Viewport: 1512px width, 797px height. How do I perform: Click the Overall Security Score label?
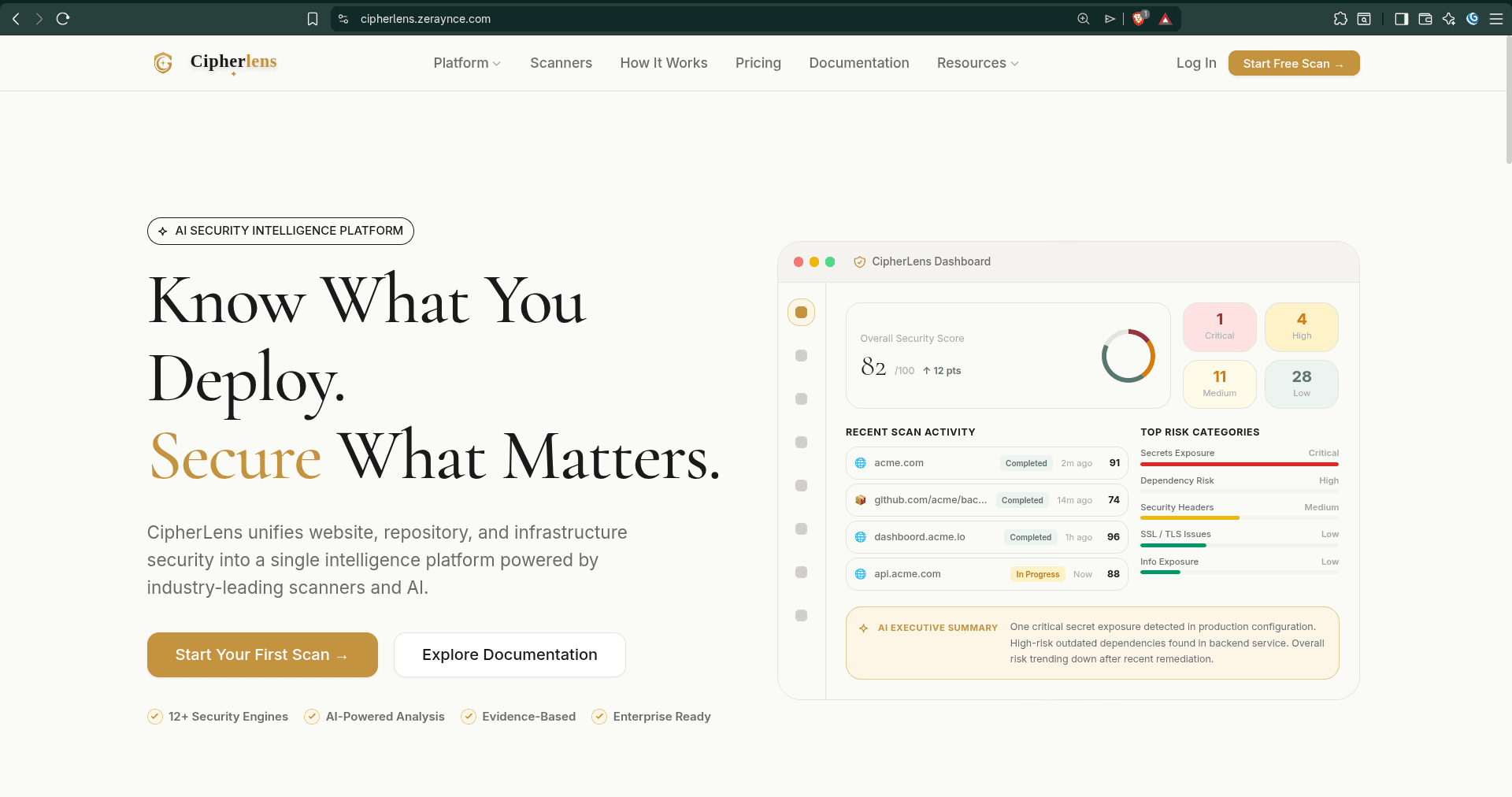pos(912,339)
